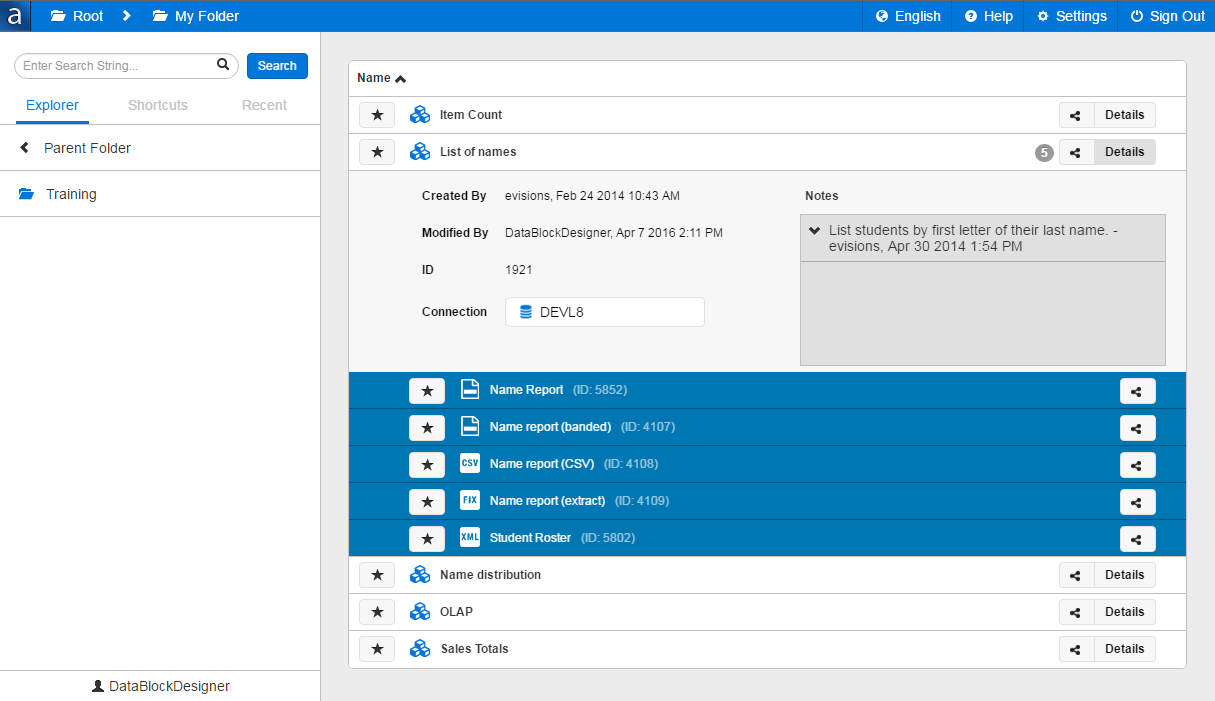Open Details for OLAP

(1125, 612)
